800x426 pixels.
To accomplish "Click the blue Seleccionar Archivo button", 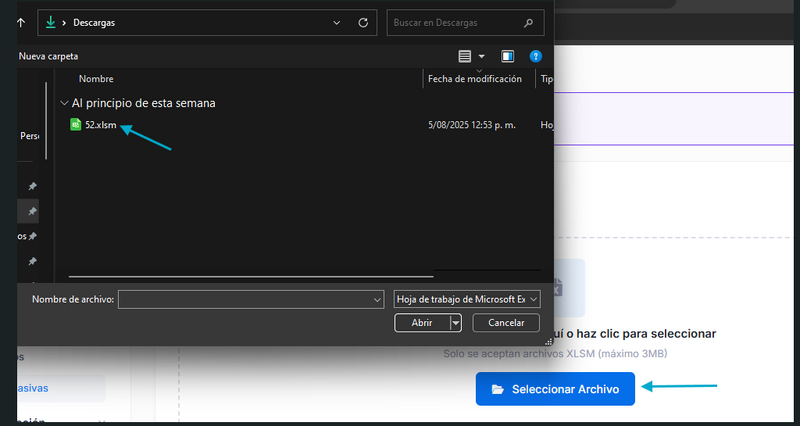I will (x=555, y=389).
